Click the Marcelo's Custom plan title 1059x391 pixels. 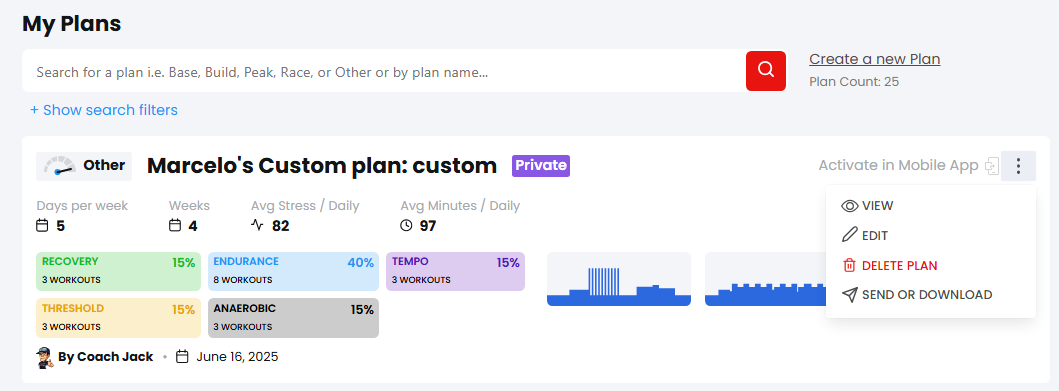[x=321, y=165]
